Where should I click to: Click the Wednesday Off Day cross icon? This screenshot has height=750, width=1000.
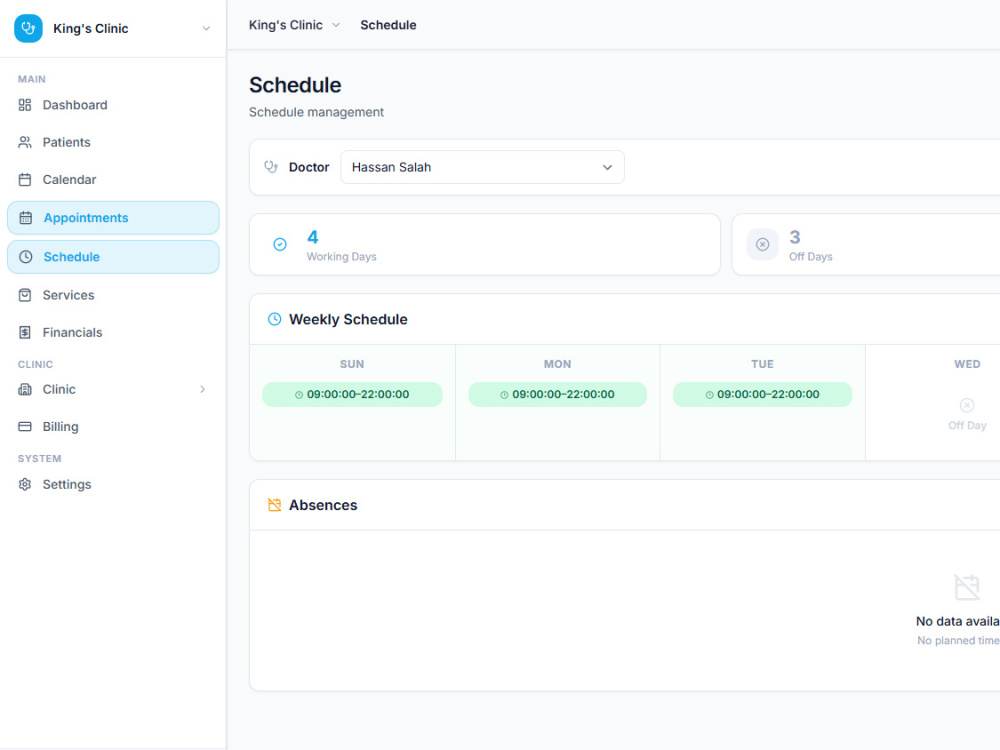click(x=967, y=405)
